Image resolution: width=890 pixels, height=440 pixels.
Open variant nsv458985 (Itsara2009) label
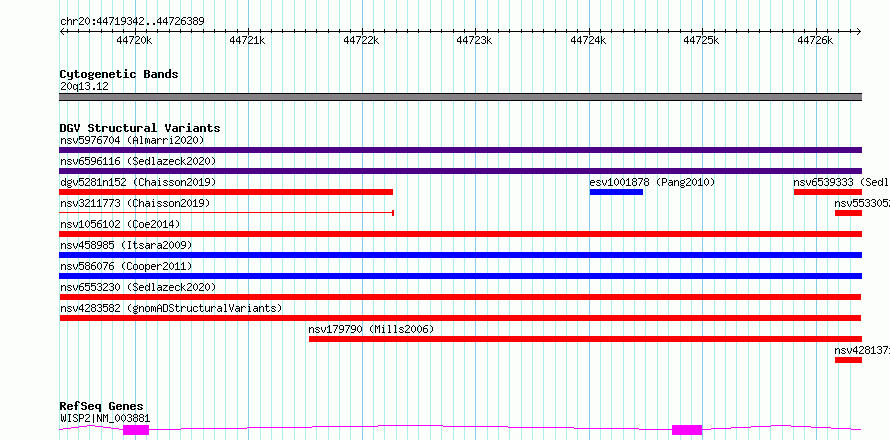126,245
